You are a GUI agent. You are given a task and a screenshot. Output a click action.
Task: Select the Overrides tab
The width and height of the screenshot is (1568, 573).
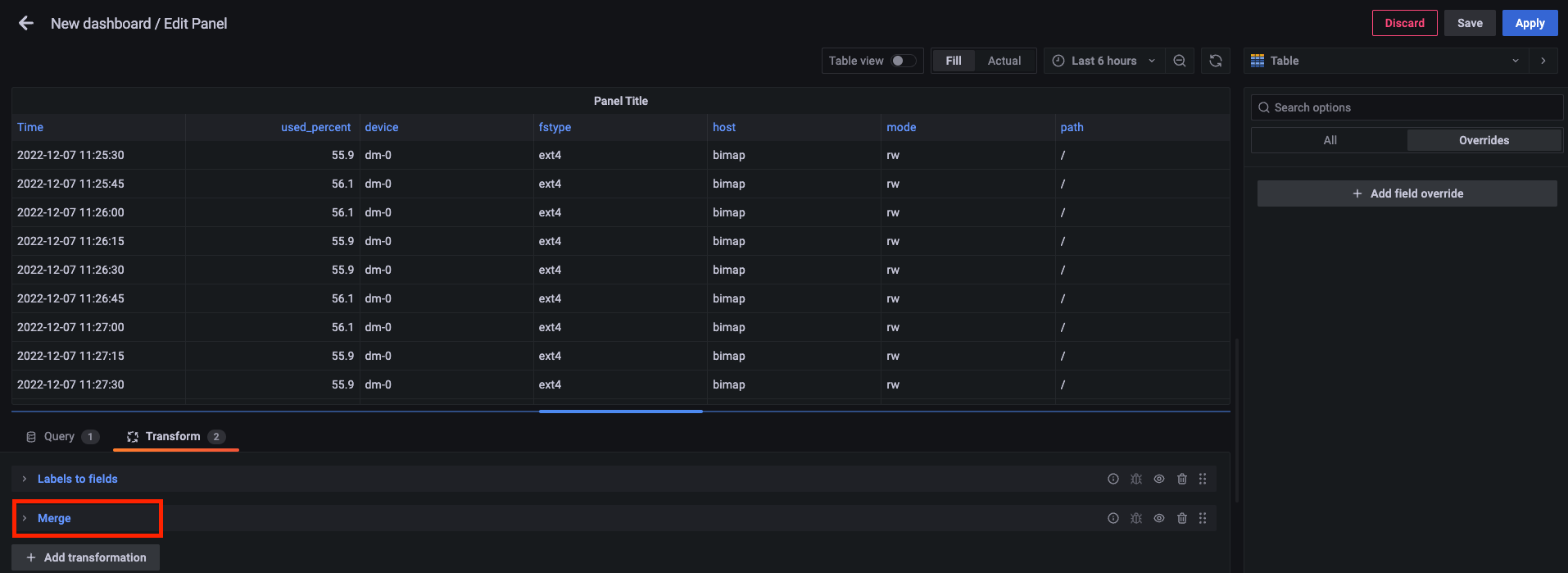tap(1484, 140)
